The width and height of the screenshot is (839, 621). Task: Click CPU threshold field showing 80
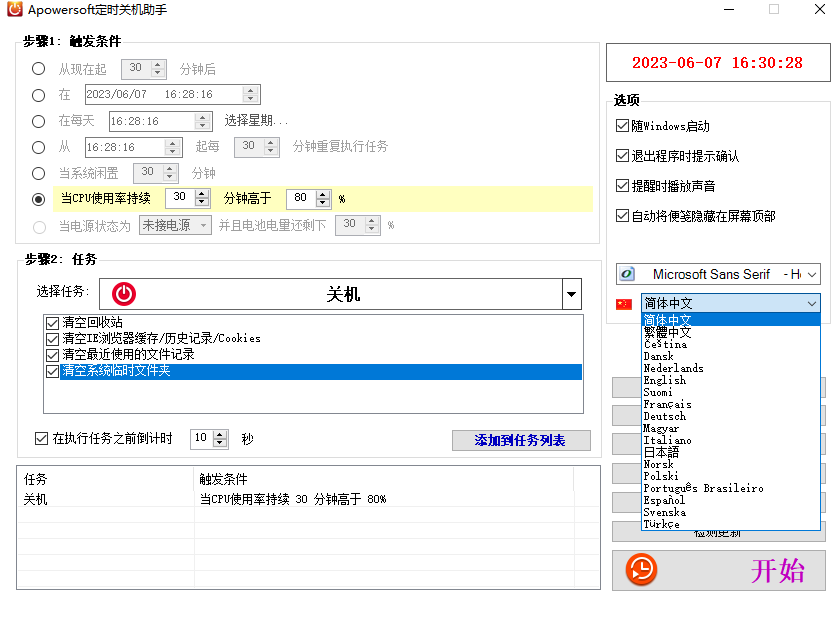[301, 198]
